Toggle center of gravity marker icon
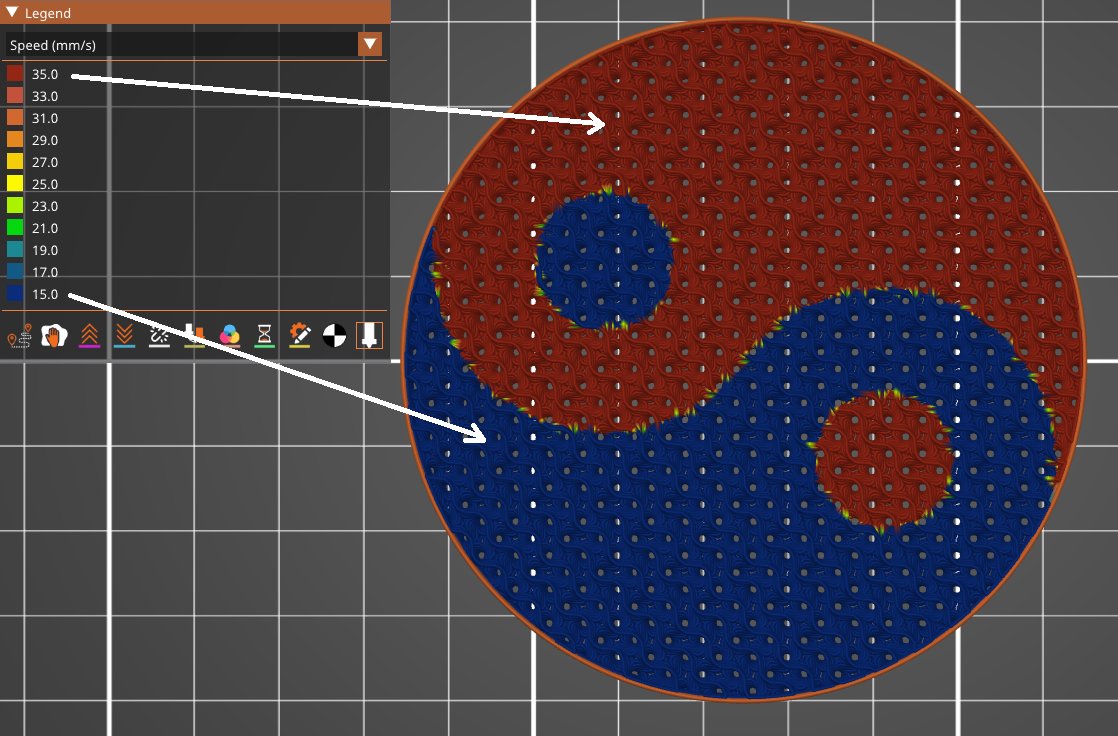The height and width of the screenshot is (736, 1118). coord(334,335)
